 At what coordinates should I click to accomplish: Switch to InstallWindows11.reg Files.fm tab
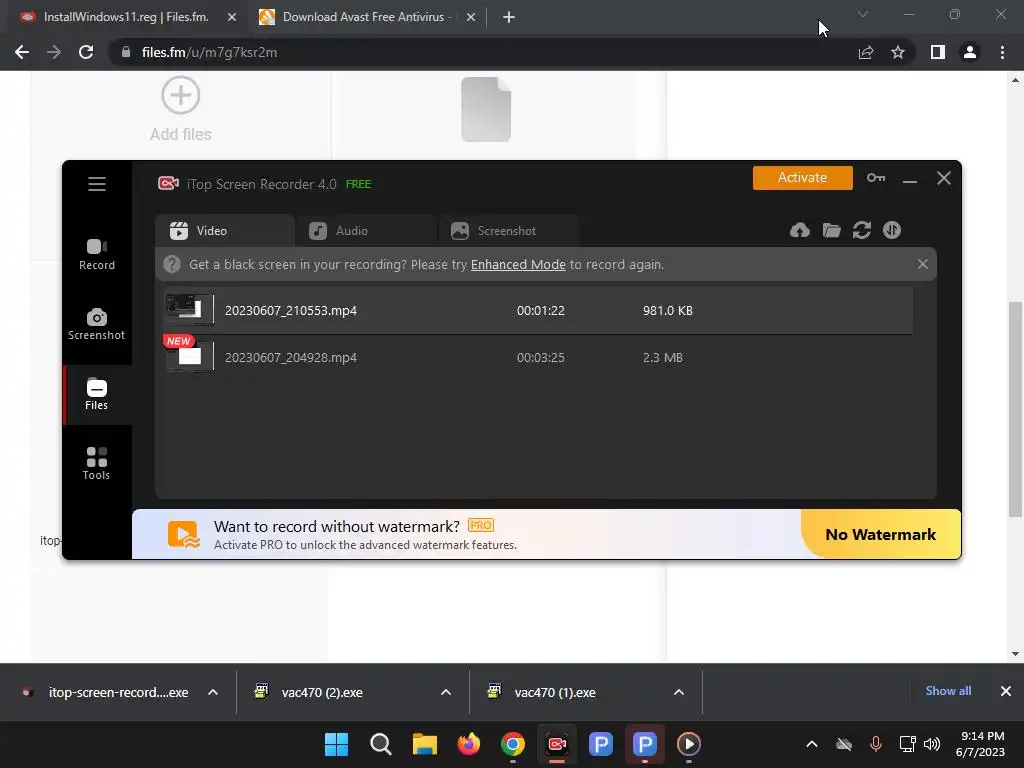tap(126, 18)
